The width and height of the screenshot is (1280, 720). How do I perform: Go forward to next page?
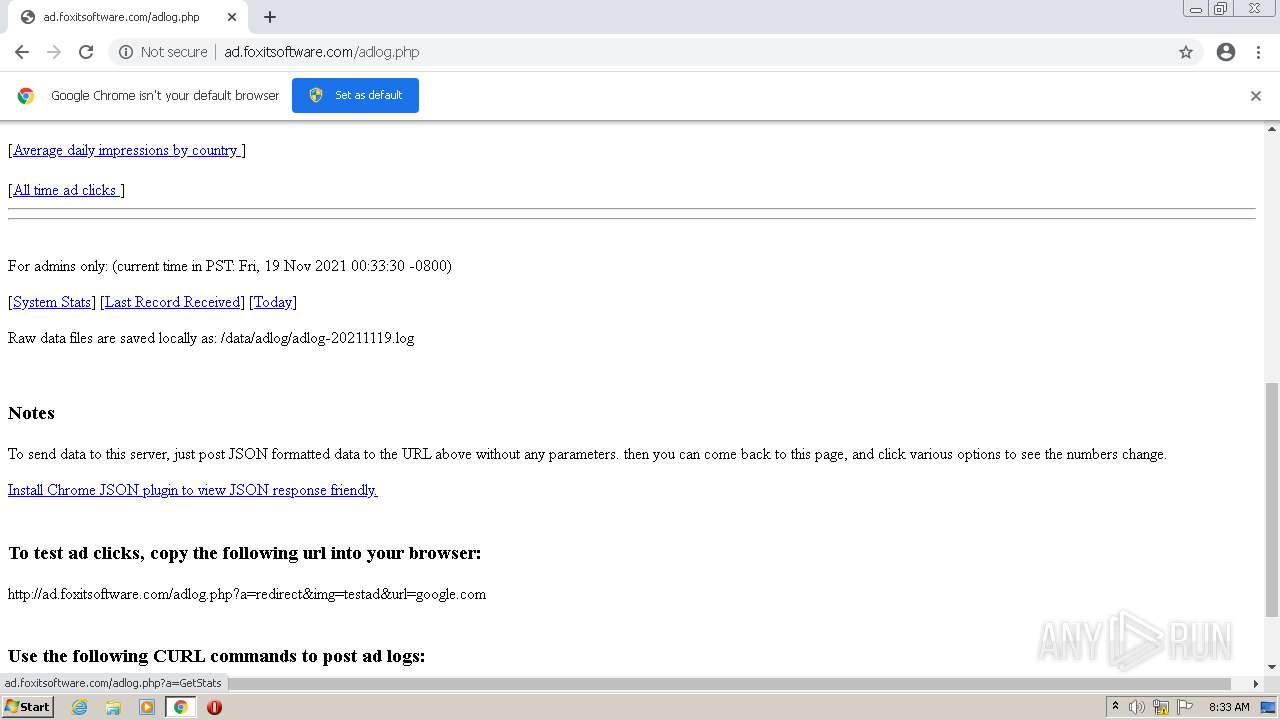coord(54,52)
